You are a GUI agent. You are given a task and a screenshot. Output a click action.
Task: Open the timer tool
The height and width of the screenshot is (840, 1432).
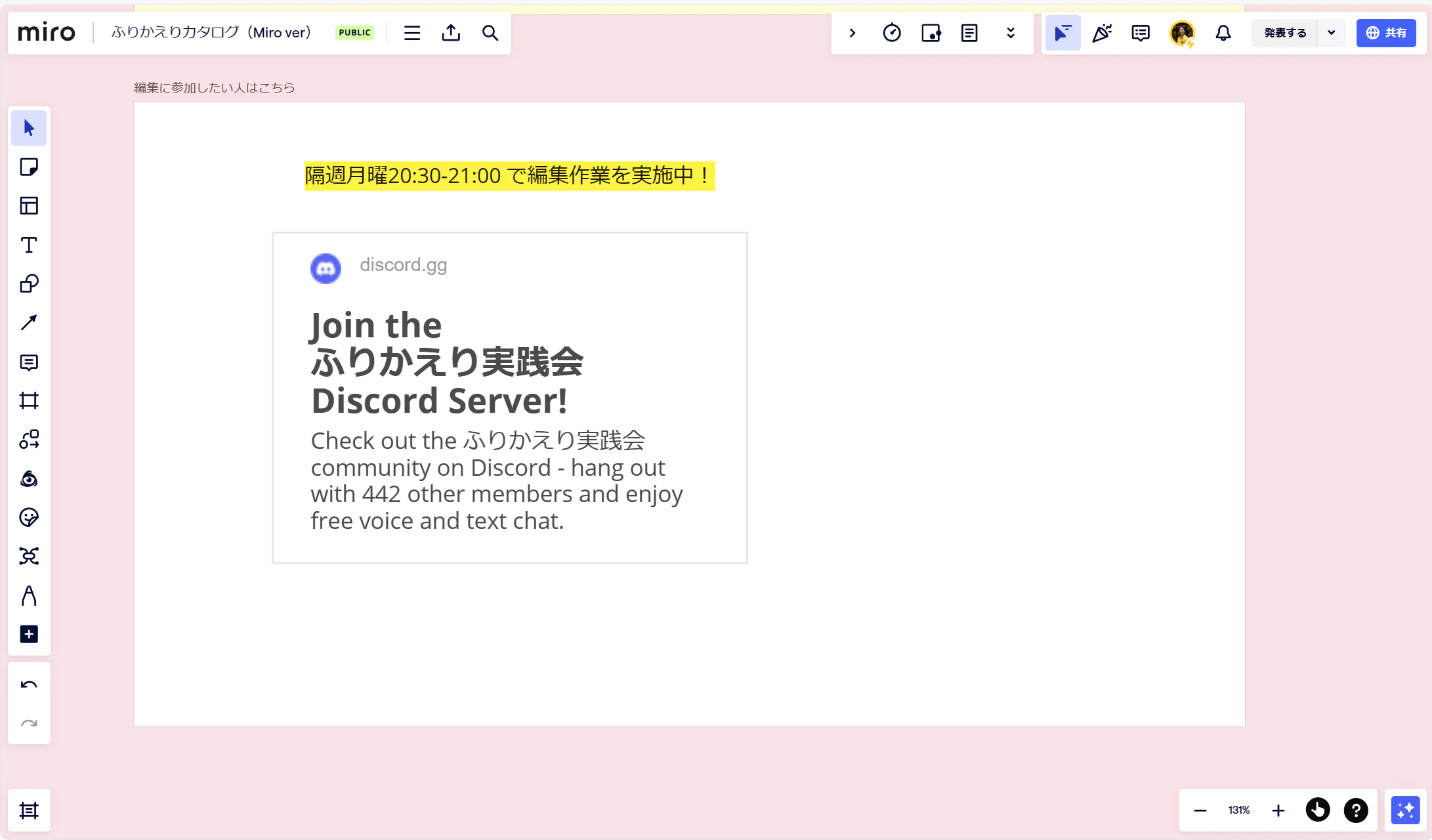[892, 33]
